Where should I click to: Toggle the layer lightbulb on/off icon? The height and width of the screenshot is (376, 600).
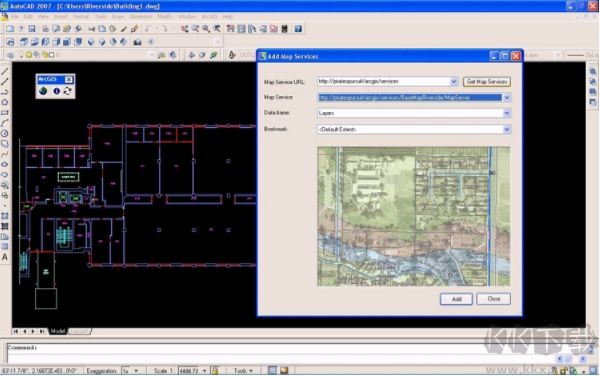click(21, 55)
